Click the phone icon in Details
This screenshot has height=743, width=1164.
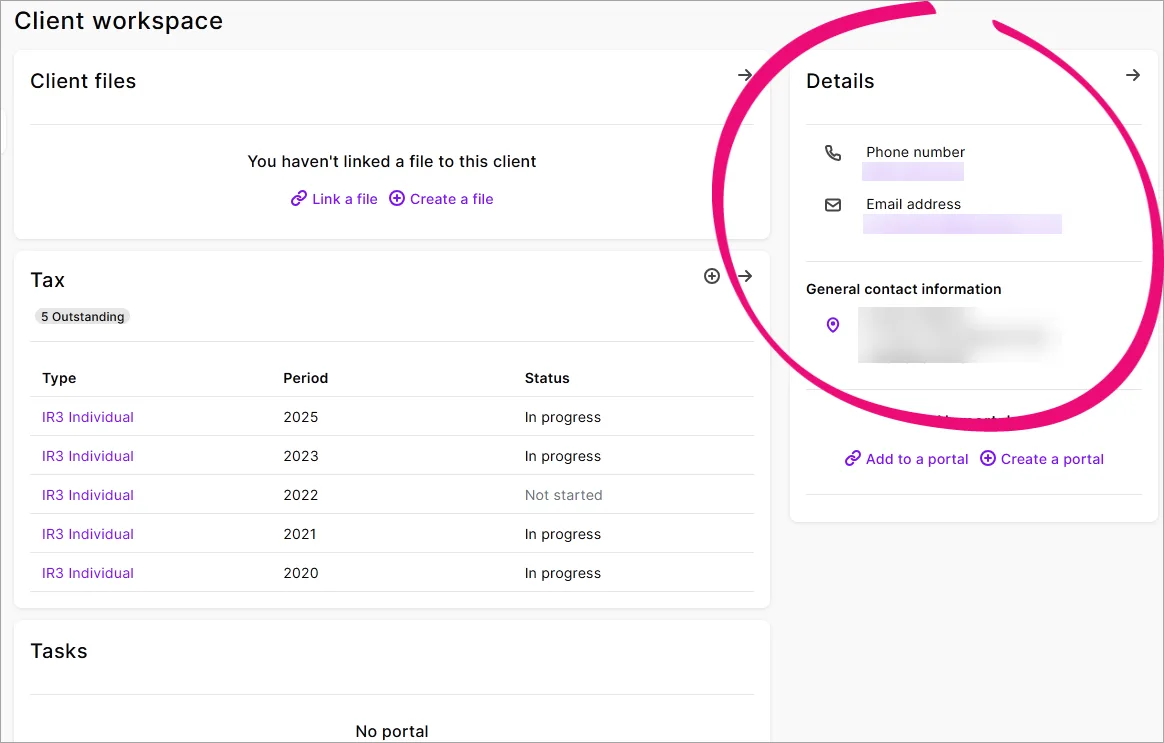coord(833,153)
